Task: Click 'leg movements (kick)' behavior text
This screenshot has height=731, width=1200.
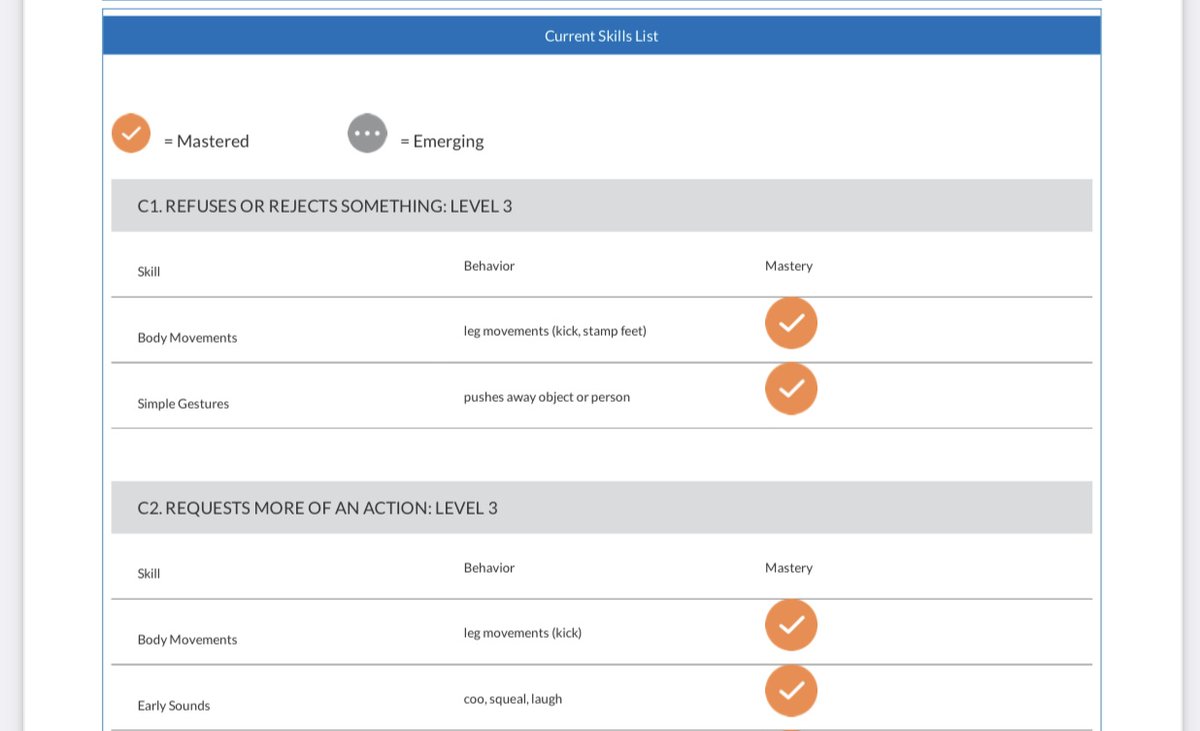Action: pyautogui.click(x=523, y=633)
